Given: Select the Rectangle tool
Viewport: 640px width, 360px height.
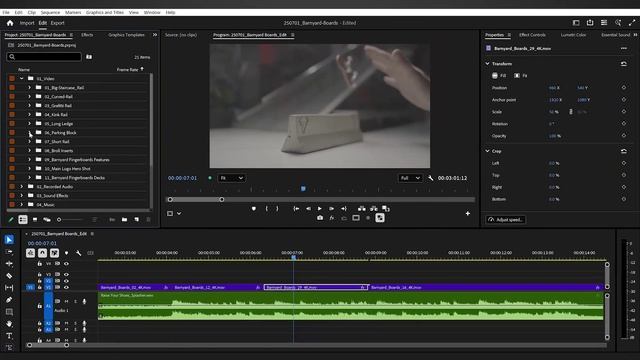Looking at the screenshot, I should click(9, 312).
